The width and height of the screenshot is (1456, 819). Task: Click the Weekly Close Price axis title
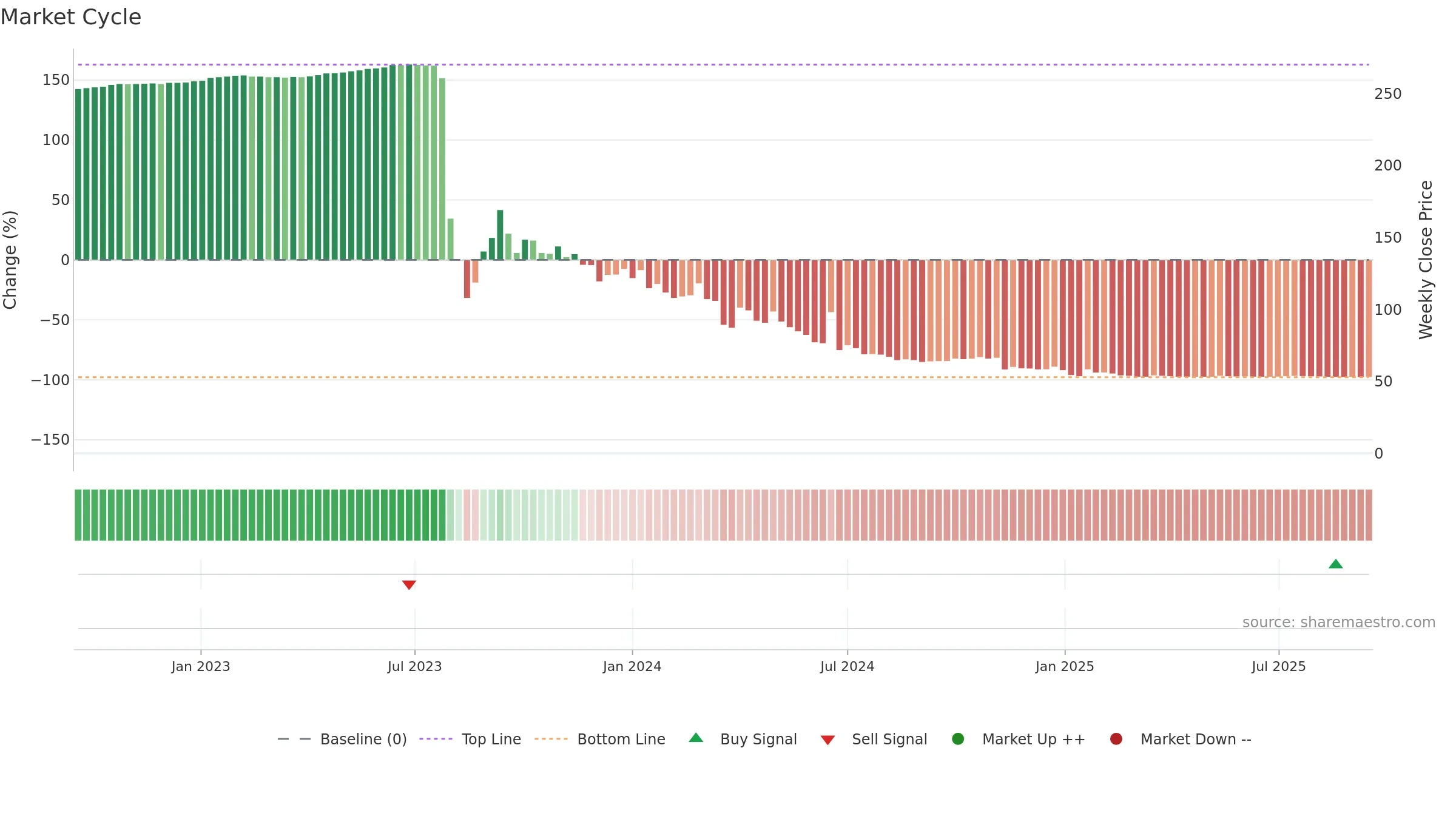point(1426,260)
